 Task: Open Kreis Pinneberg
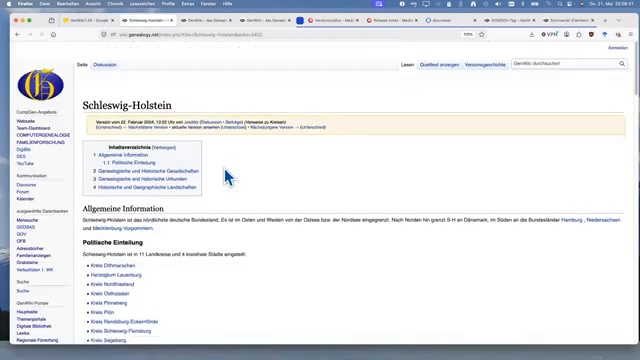click(x=109, y=303)
